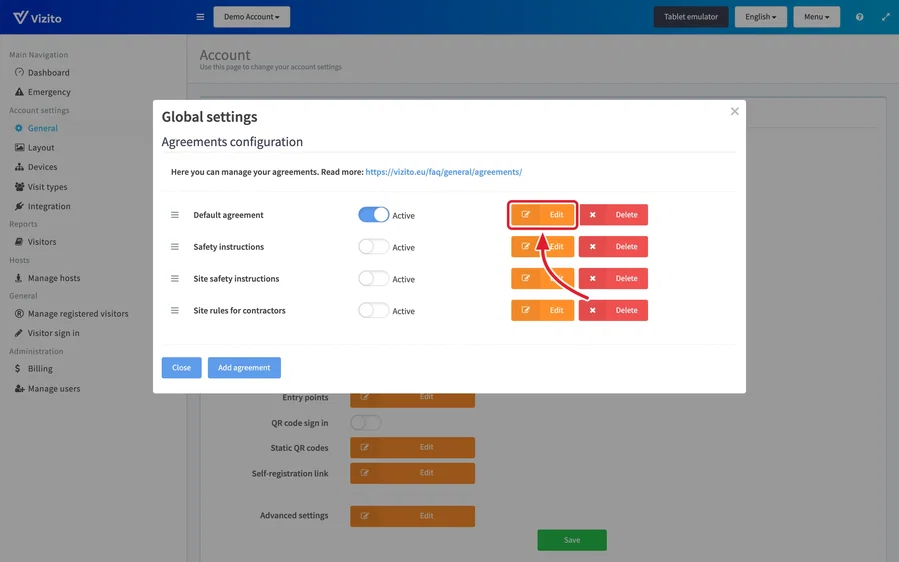Screen dimensions: 899x562
Task: Edit the Default agreement
Action: (x=542, y=214)
